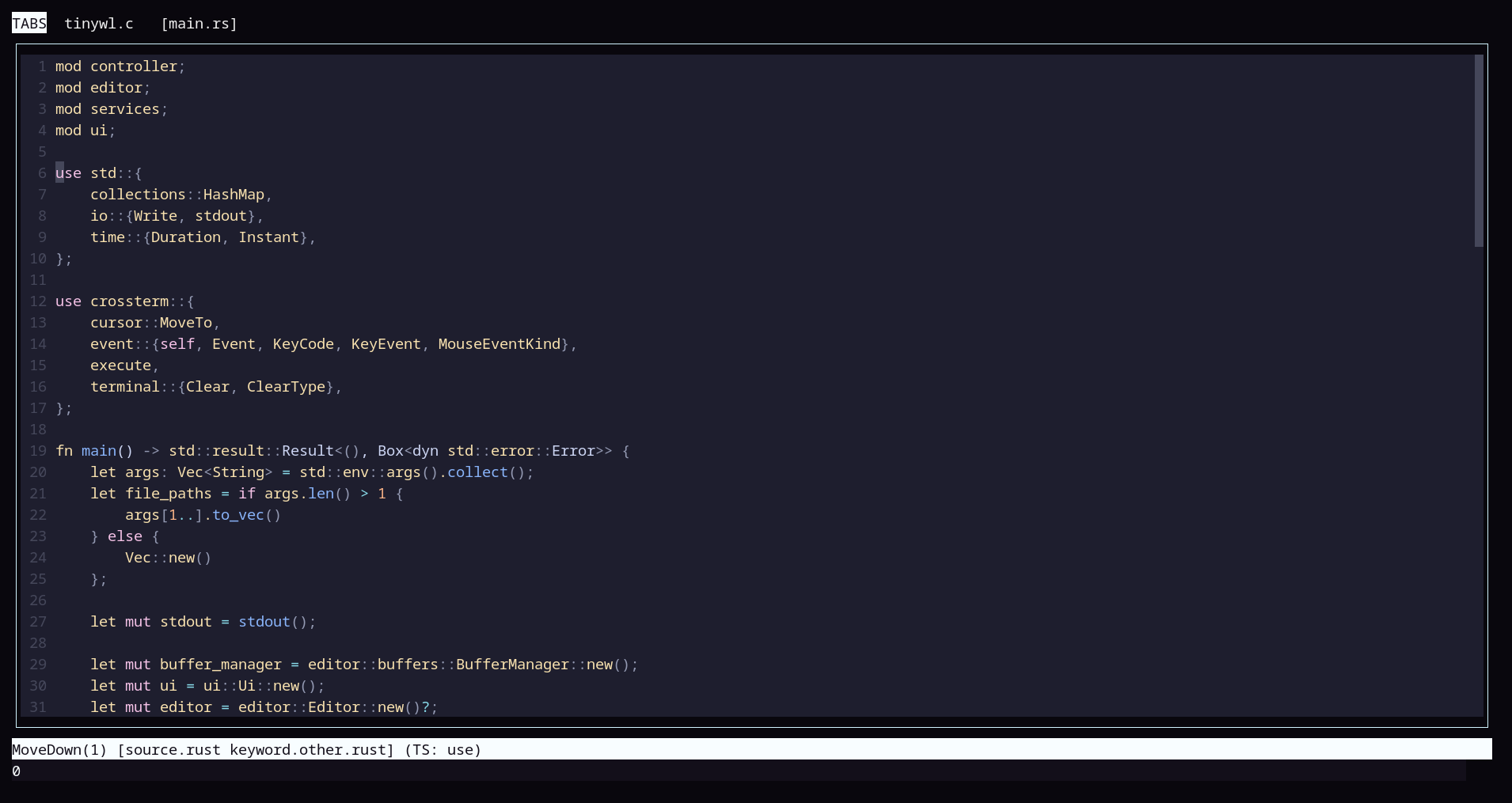
Task: Click line number 26 in the gutter
Action: coord(38,600)
